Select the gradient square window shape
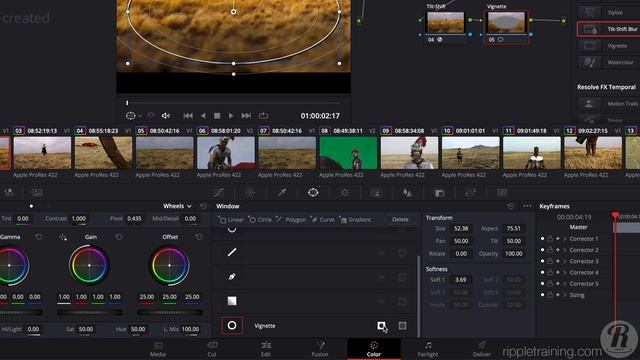Screen dimensions: 640x360 (232, 301)
